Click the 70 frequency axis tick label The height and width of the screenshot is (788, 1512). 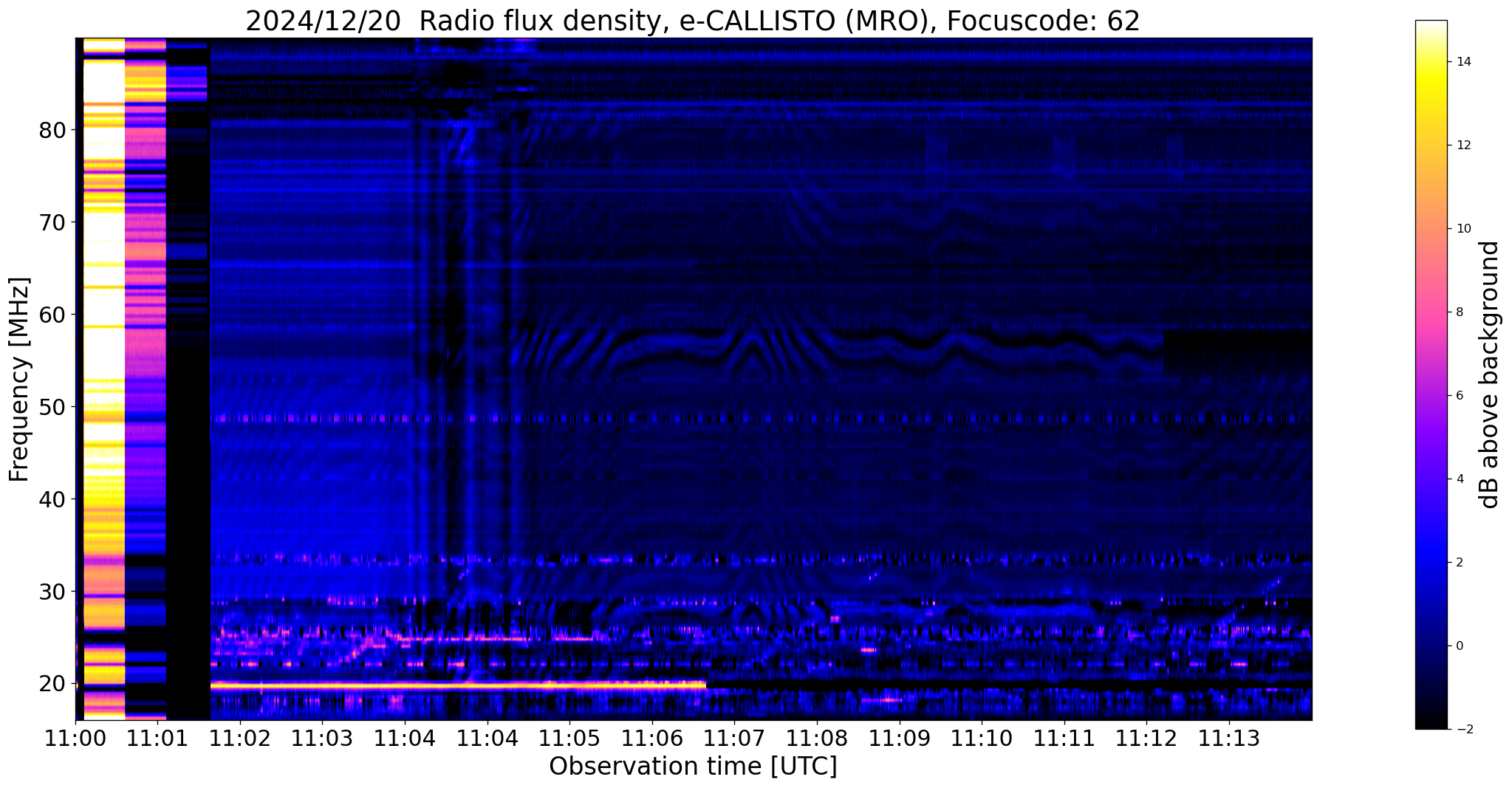click(x=52, y=222)
